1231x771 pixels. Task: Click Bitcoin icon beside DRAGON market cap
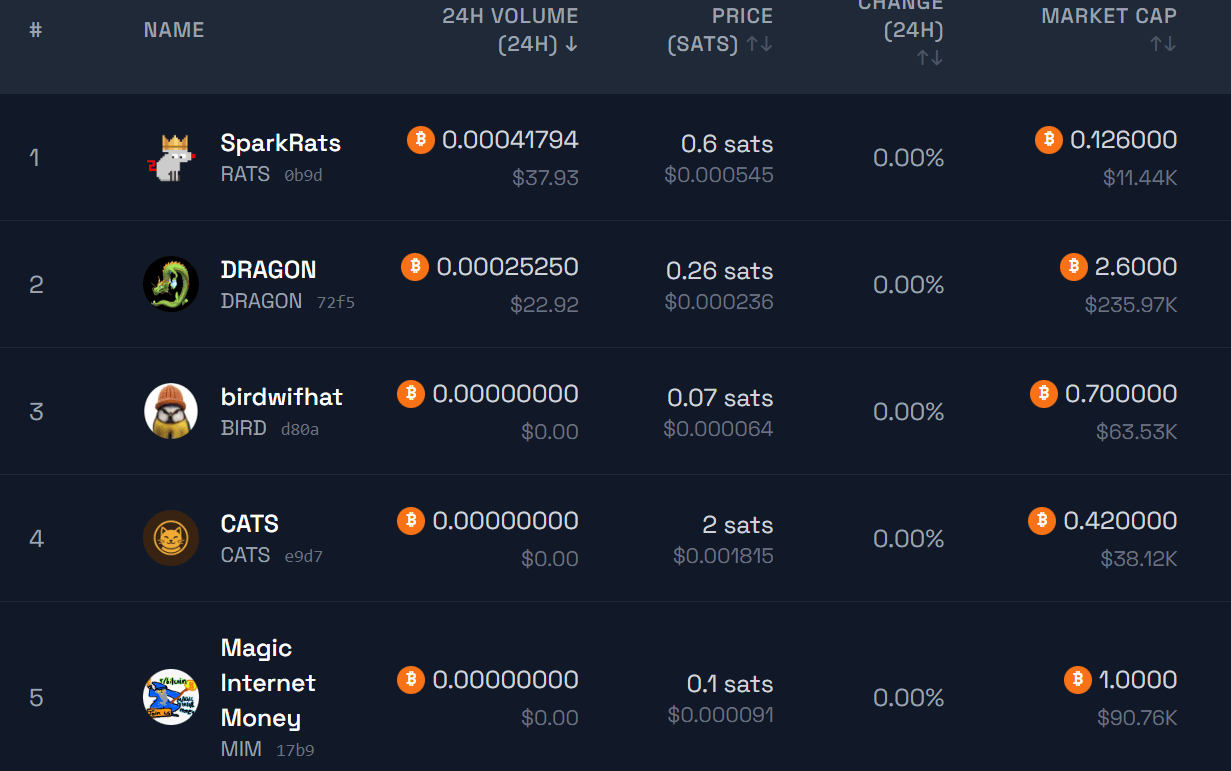[1074, 266]
